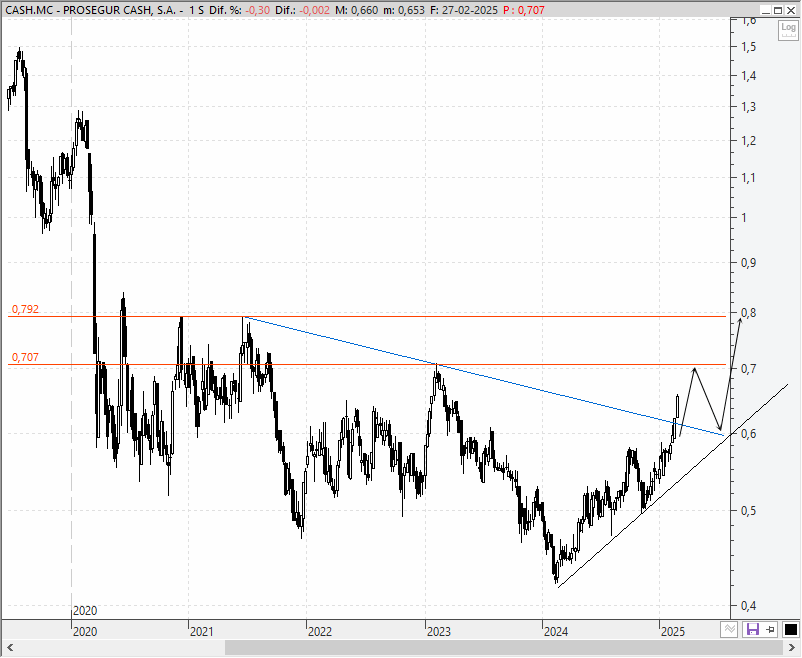This screenshot has width=802, height=658.
Task: Click the Dif. value -0,002
Action: click(314, 10)
